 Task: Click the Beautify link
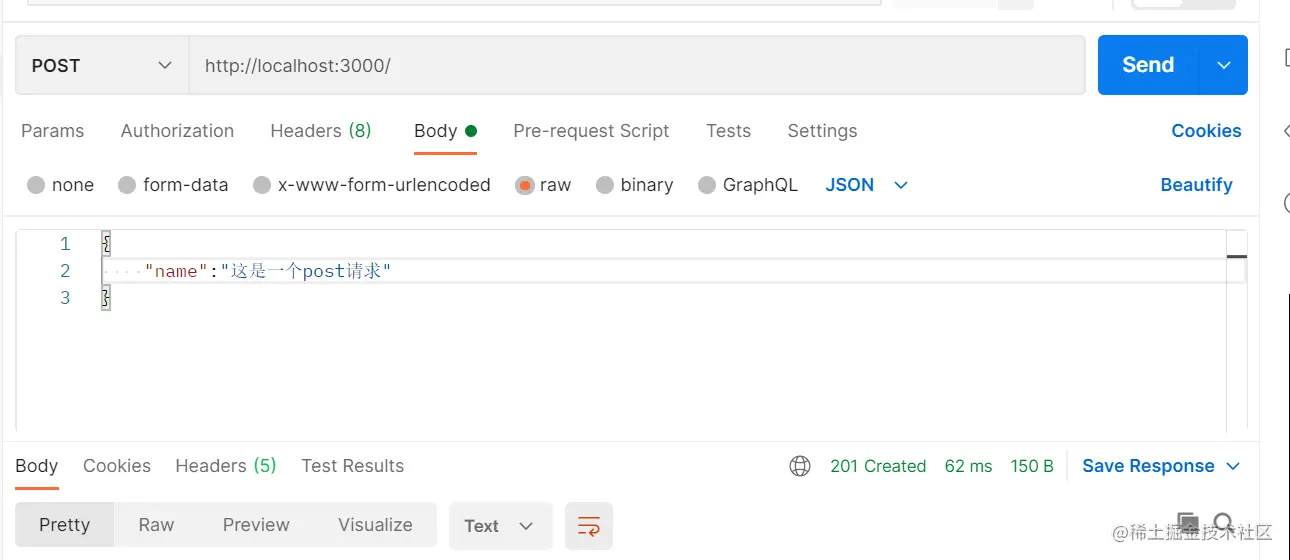[x=1196, y=185]
